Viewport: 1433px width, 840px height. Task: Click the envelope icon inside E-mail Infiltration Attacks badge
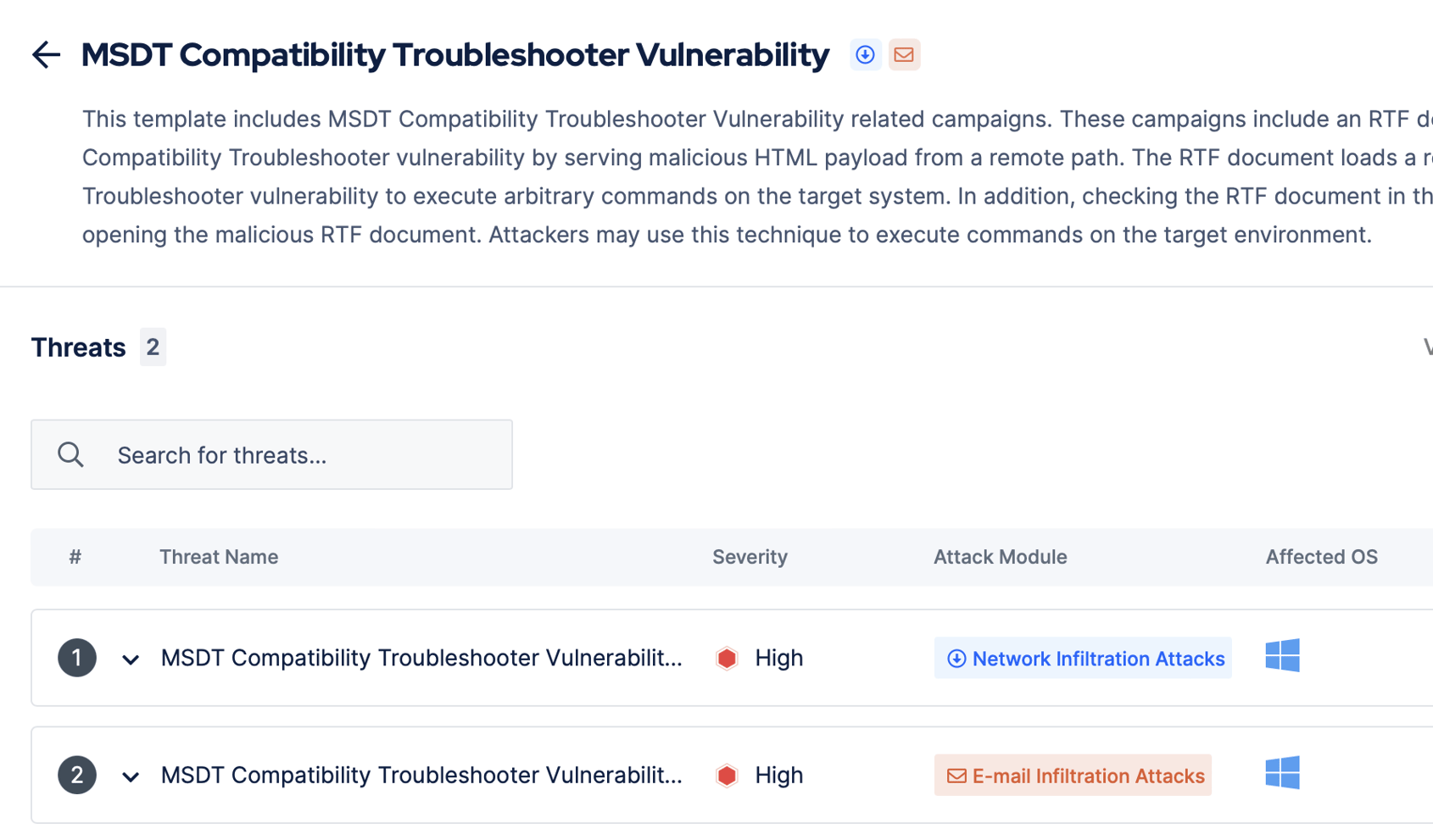click(x=956, y=775)
